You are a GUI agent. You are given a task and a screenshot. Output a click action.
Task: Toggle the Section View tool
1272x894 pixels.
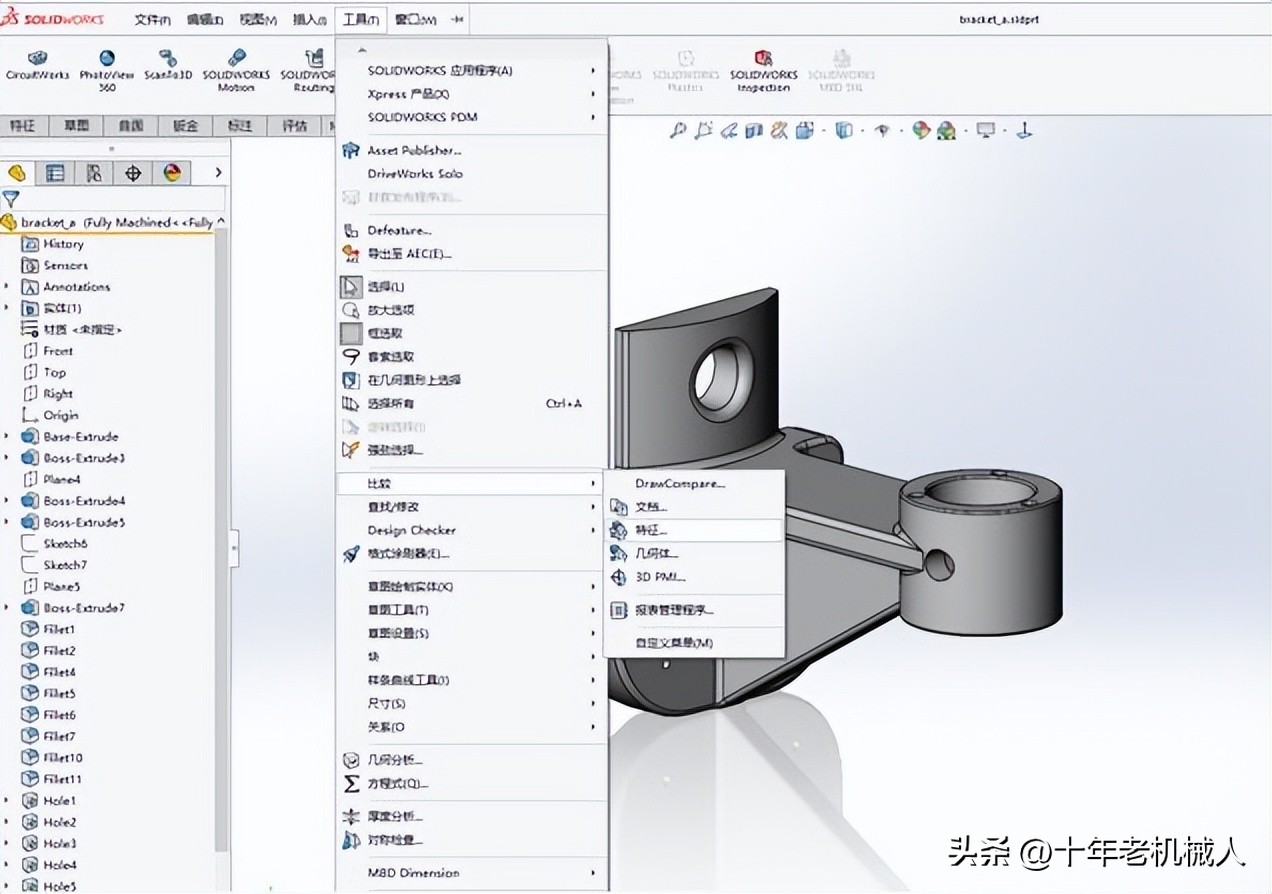(754, 129)
